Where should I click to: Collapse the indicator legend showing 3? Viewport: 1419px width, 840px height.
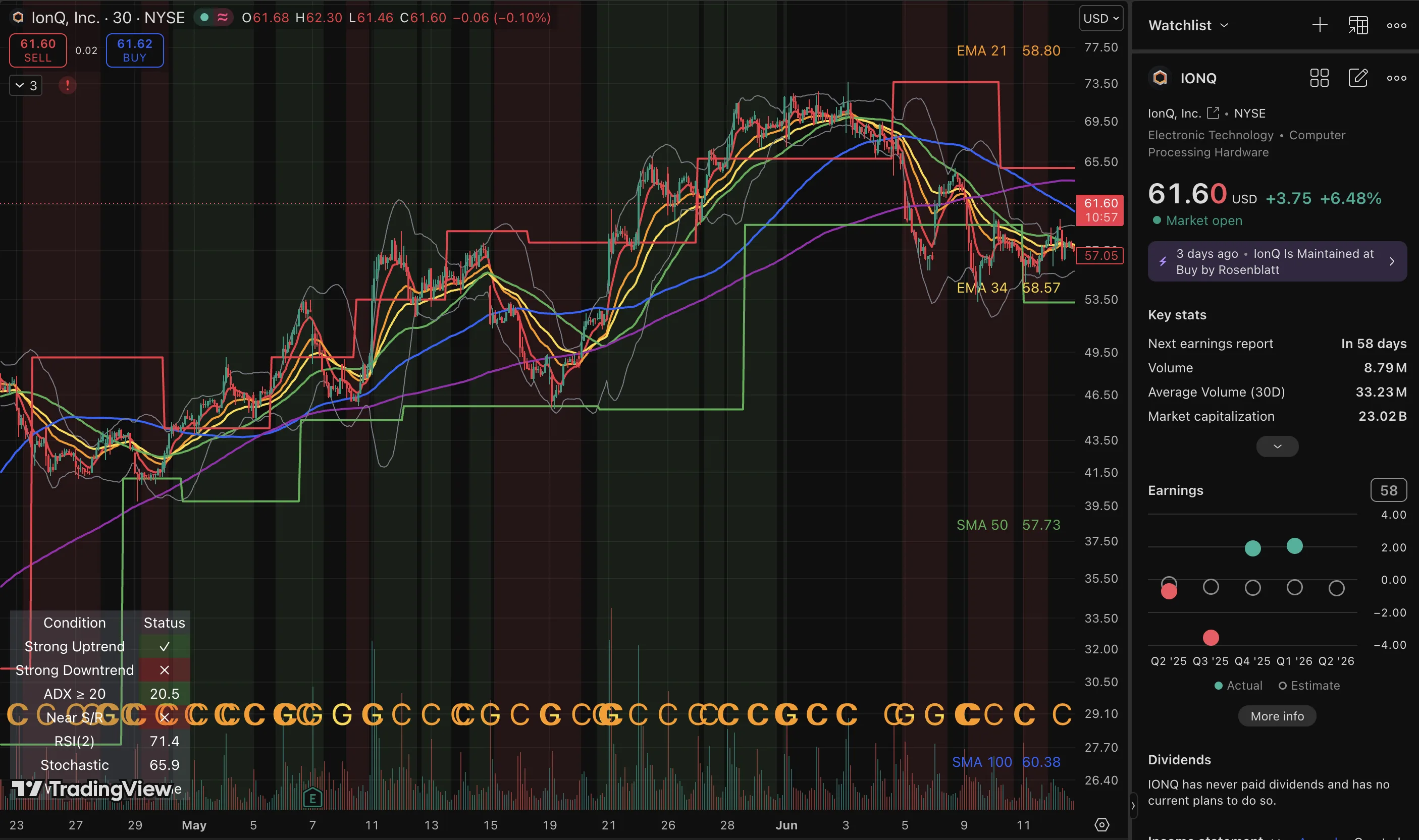[26, 85]
